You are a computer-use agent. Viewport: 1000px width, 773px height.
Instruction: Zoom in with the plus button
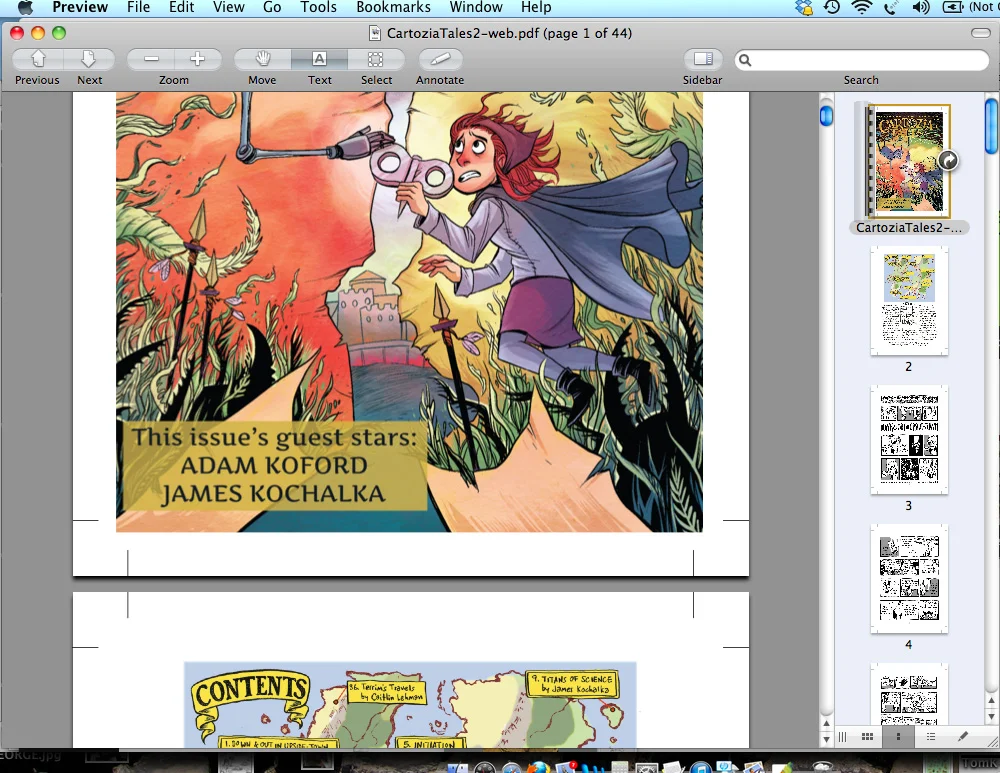click(198, 59)
